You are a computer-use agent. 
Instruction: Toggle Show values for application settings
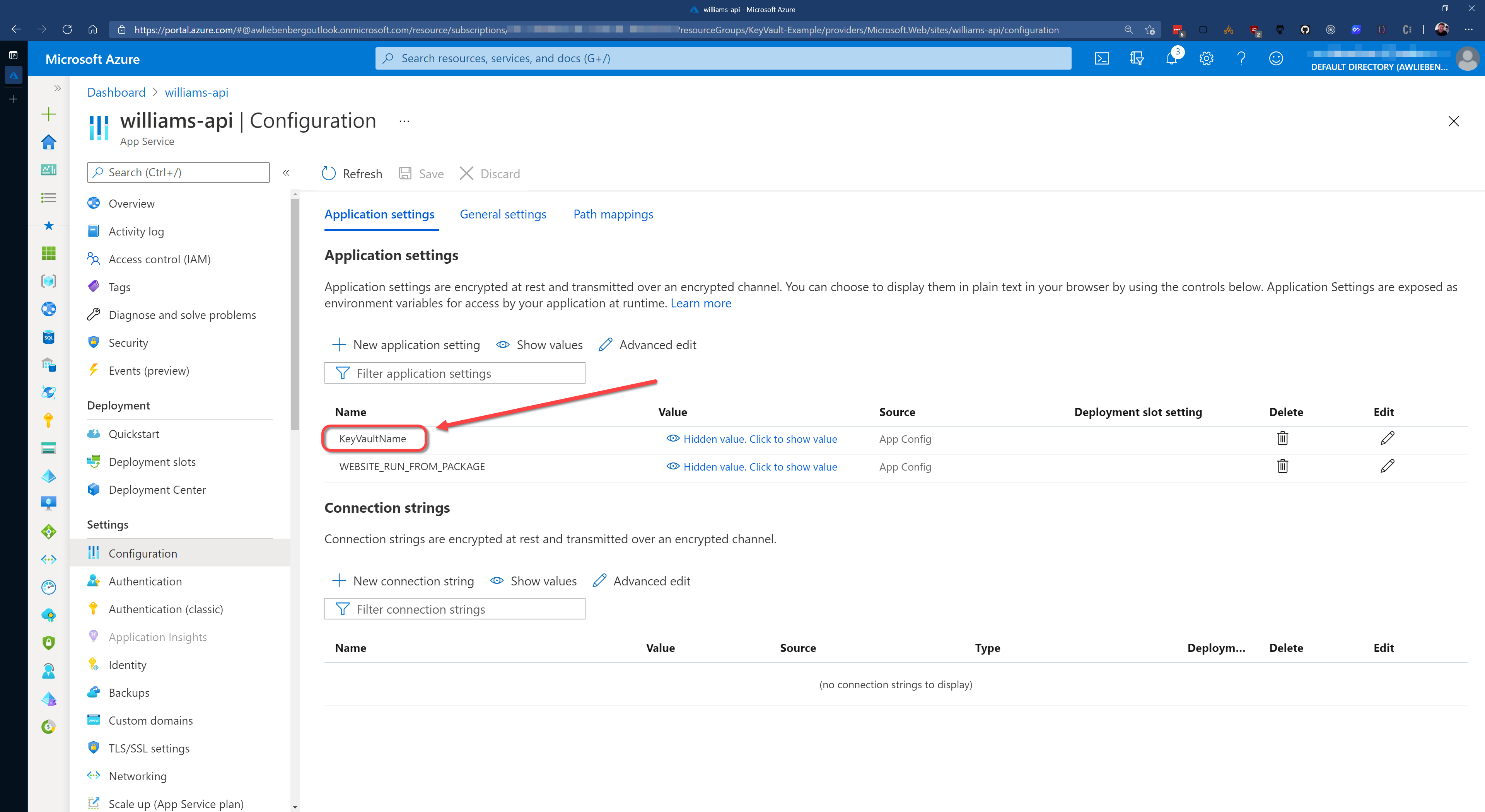tap(539, 345)
